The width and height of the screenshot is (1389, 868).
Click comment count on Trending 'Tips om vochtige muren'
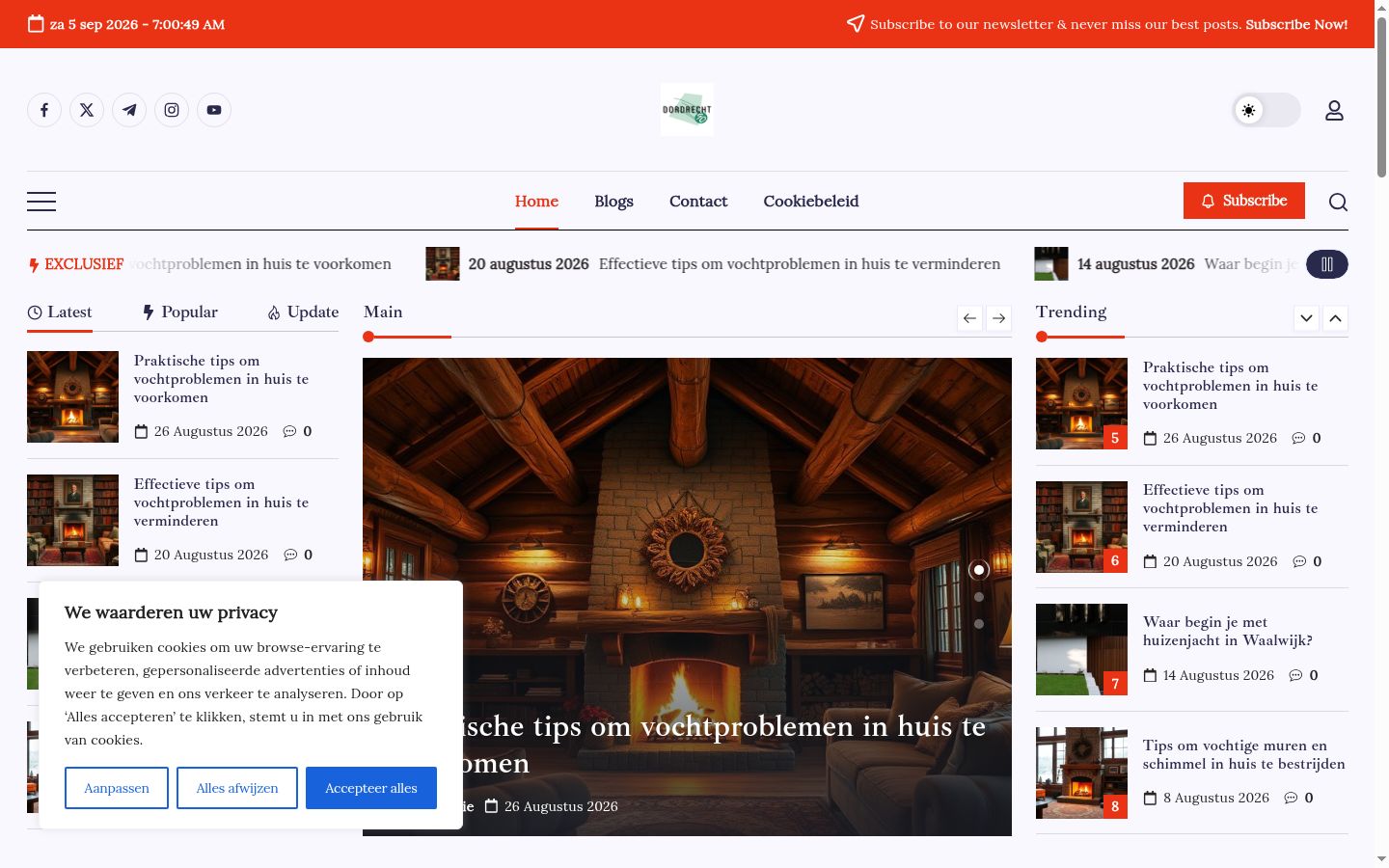[x=1298, y=798]
